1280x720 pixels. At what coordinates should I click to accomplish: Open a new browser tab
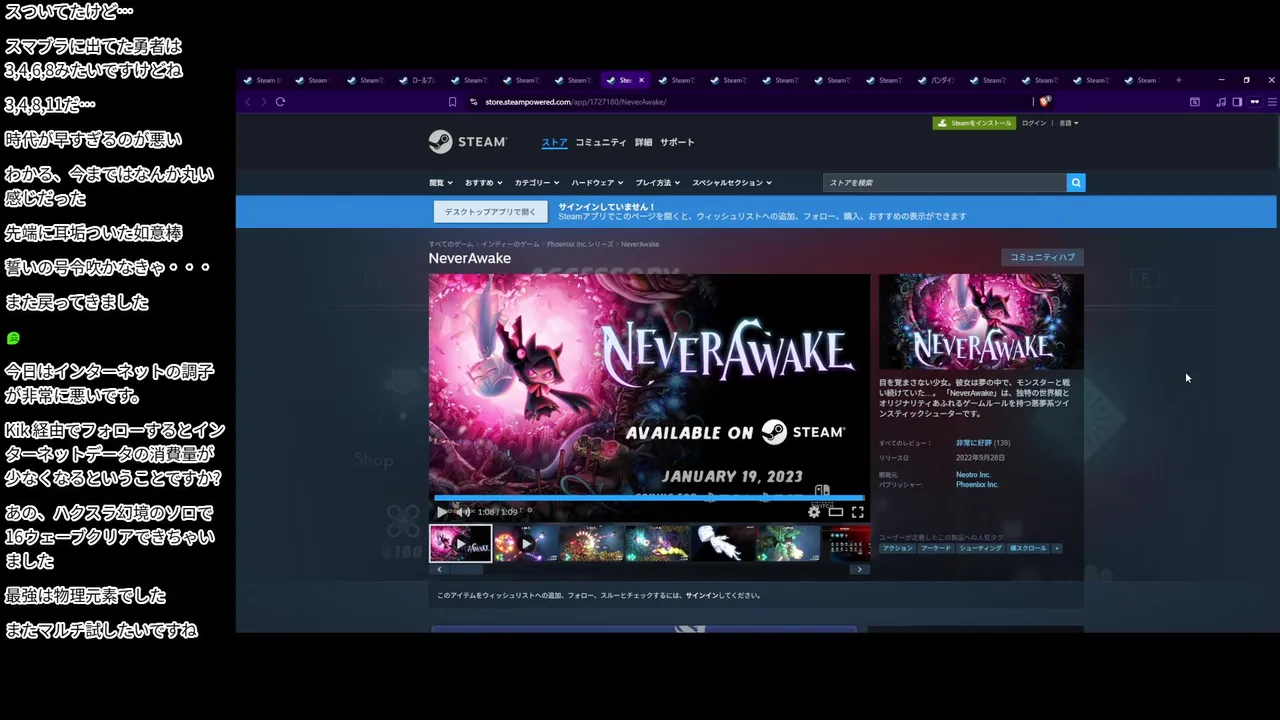coord(1179,80)
